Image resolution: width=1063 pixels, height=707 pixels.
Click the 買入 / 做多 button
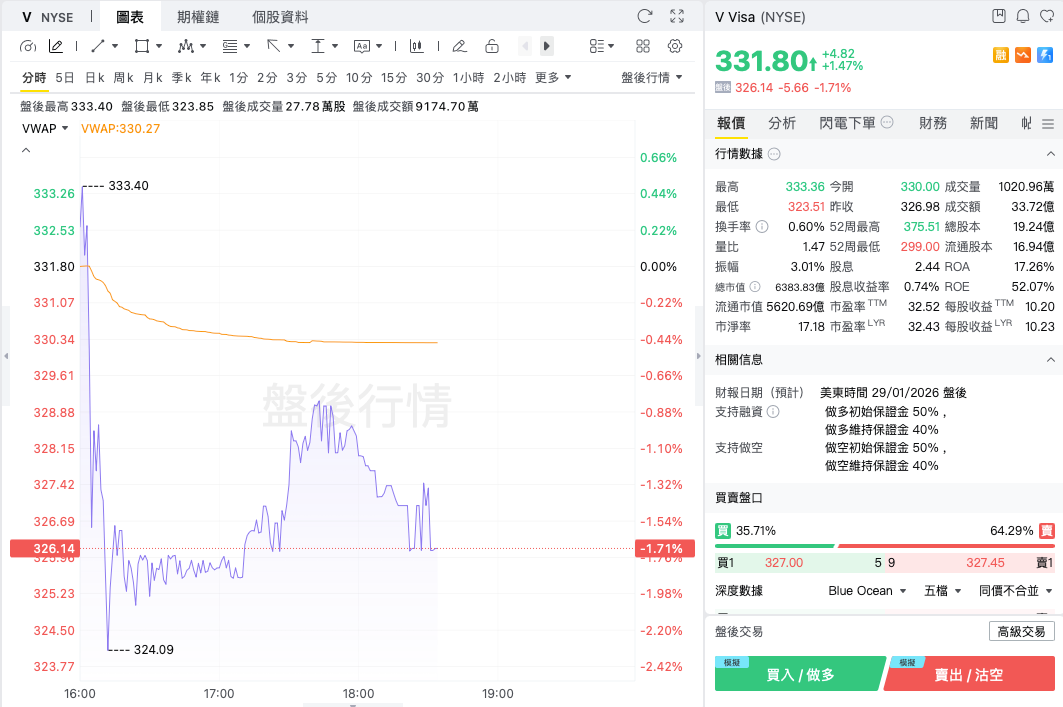point(799,675)
